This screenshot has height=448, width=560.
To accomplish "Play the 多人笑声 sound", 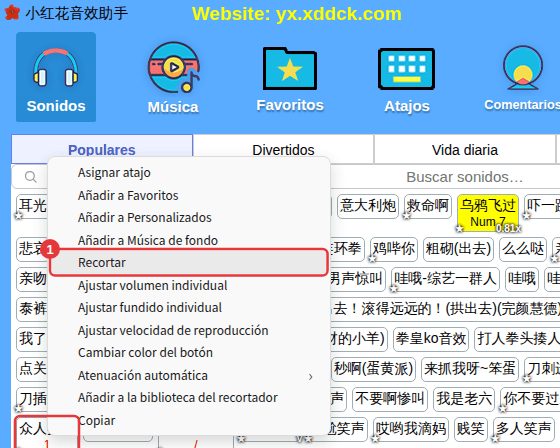I will tap(523, 429).
